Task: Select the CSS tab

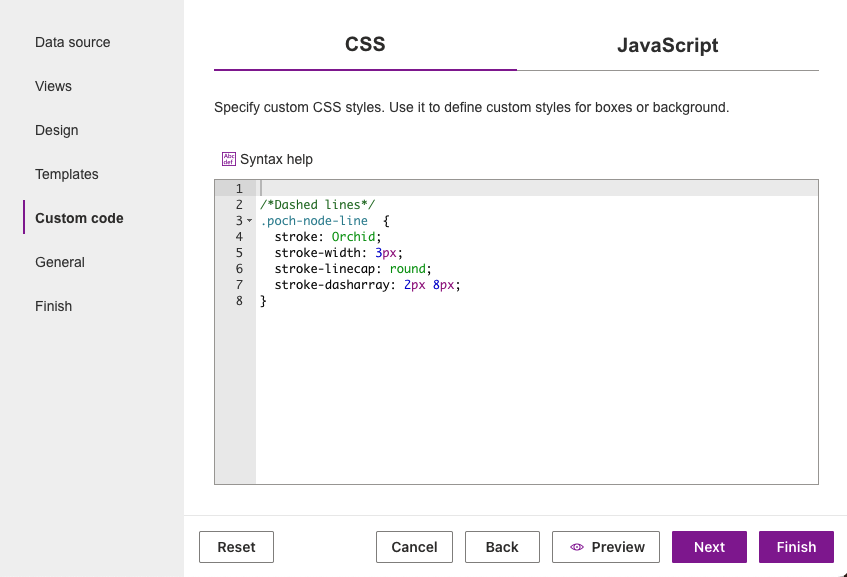Action: 365,45
